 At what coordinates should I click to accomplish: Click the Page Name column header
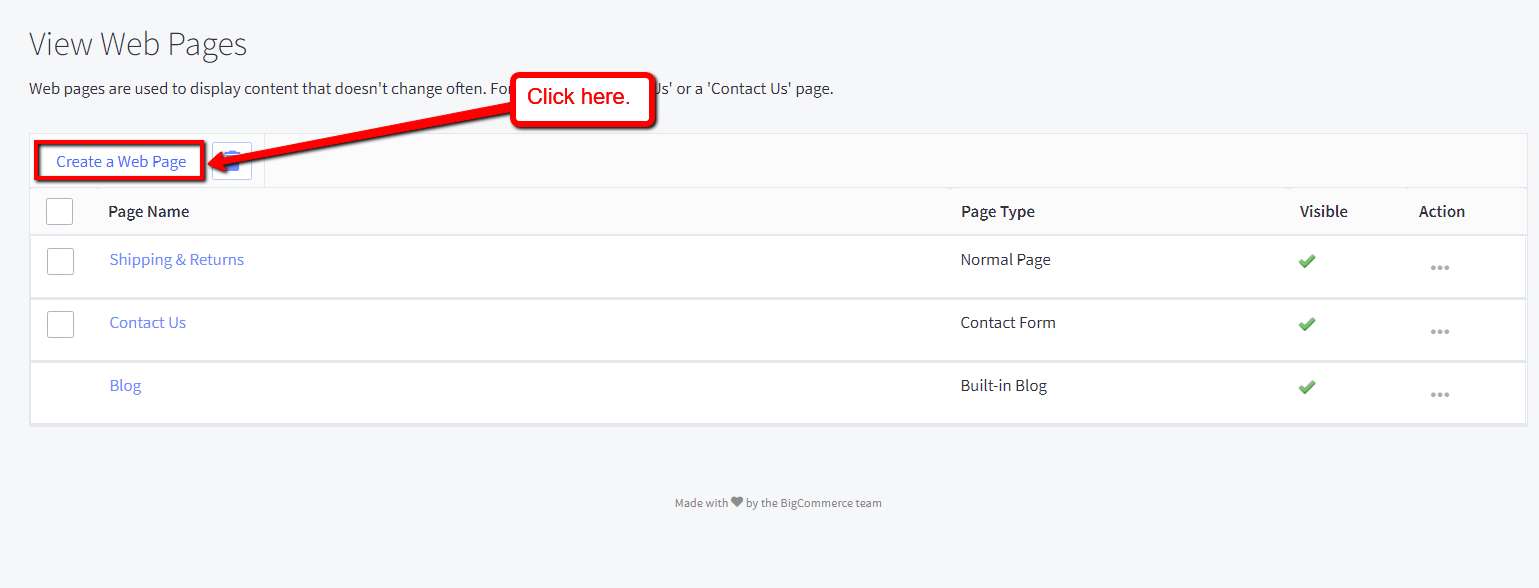click(x=147, y=211)
